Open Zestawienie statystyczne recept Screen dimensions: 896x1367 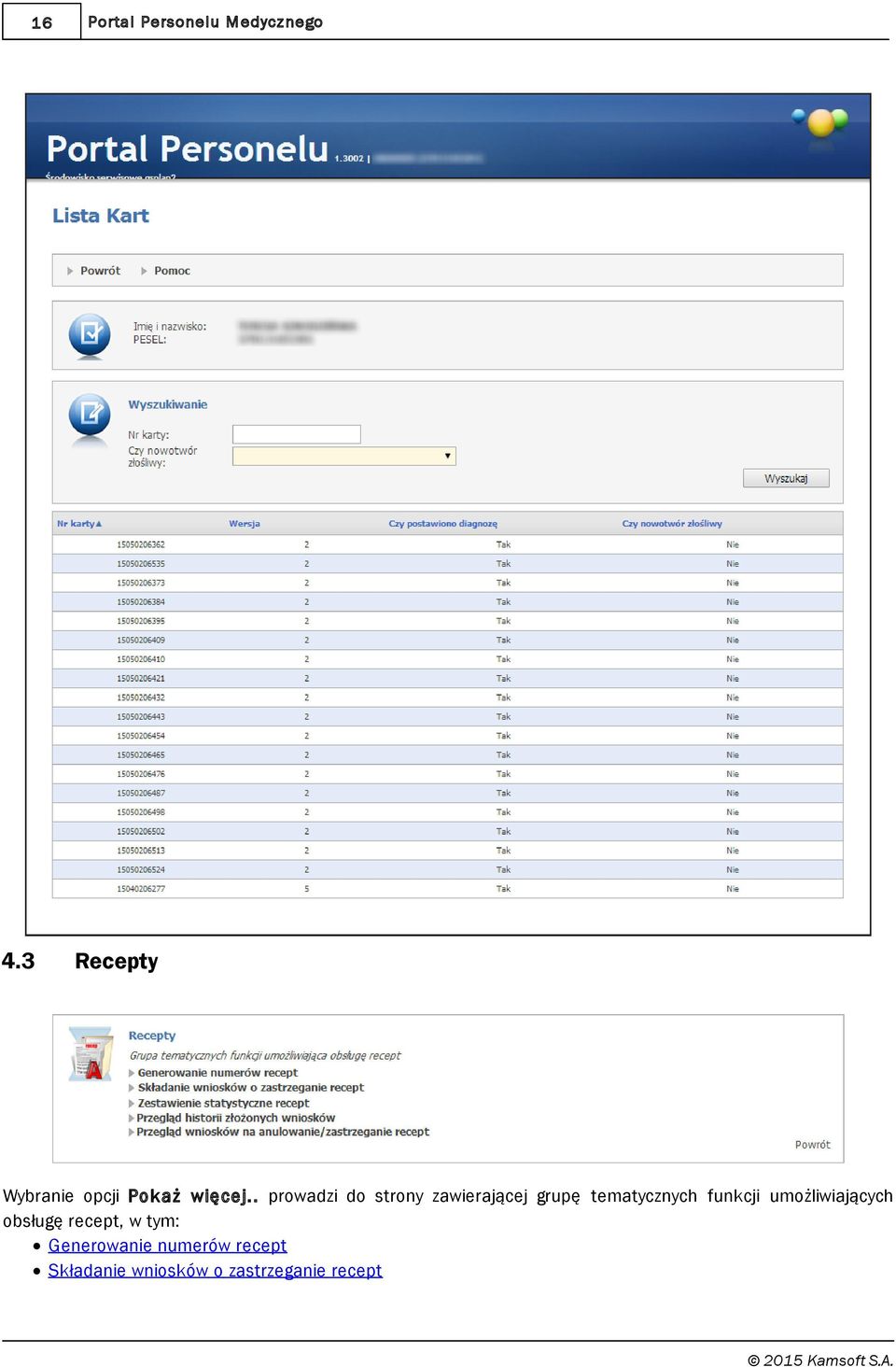(223, 1103)
